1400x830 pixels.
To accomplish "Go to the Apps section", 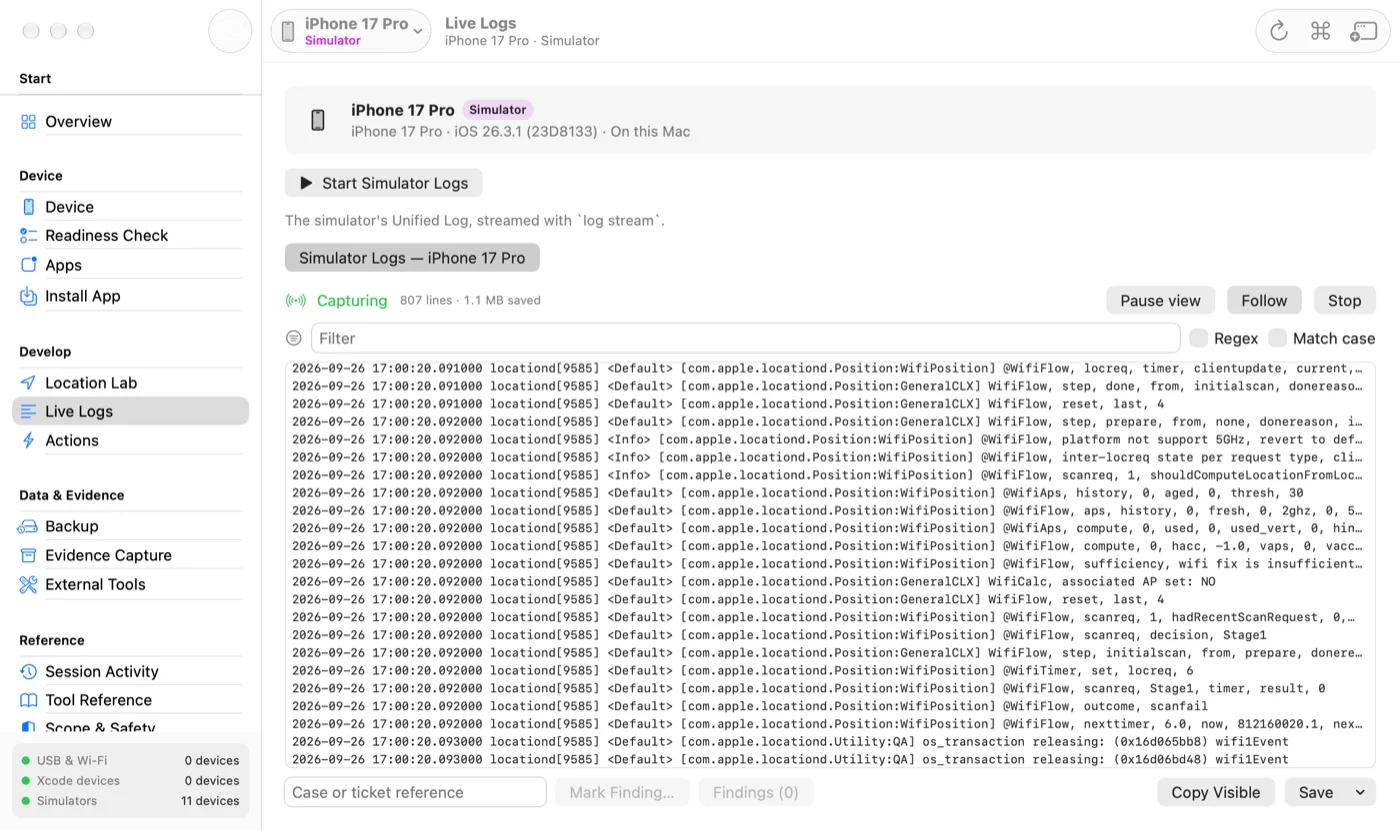I will click(130, 265).
